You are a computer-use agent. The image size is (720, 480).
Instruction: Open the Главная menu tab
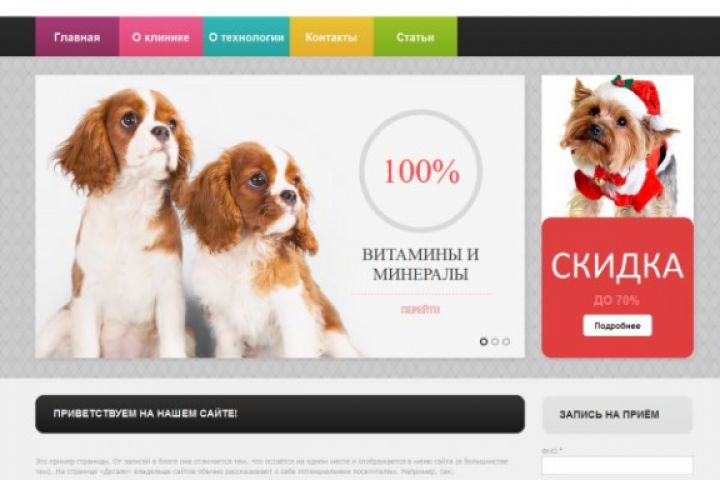(77, 37)
